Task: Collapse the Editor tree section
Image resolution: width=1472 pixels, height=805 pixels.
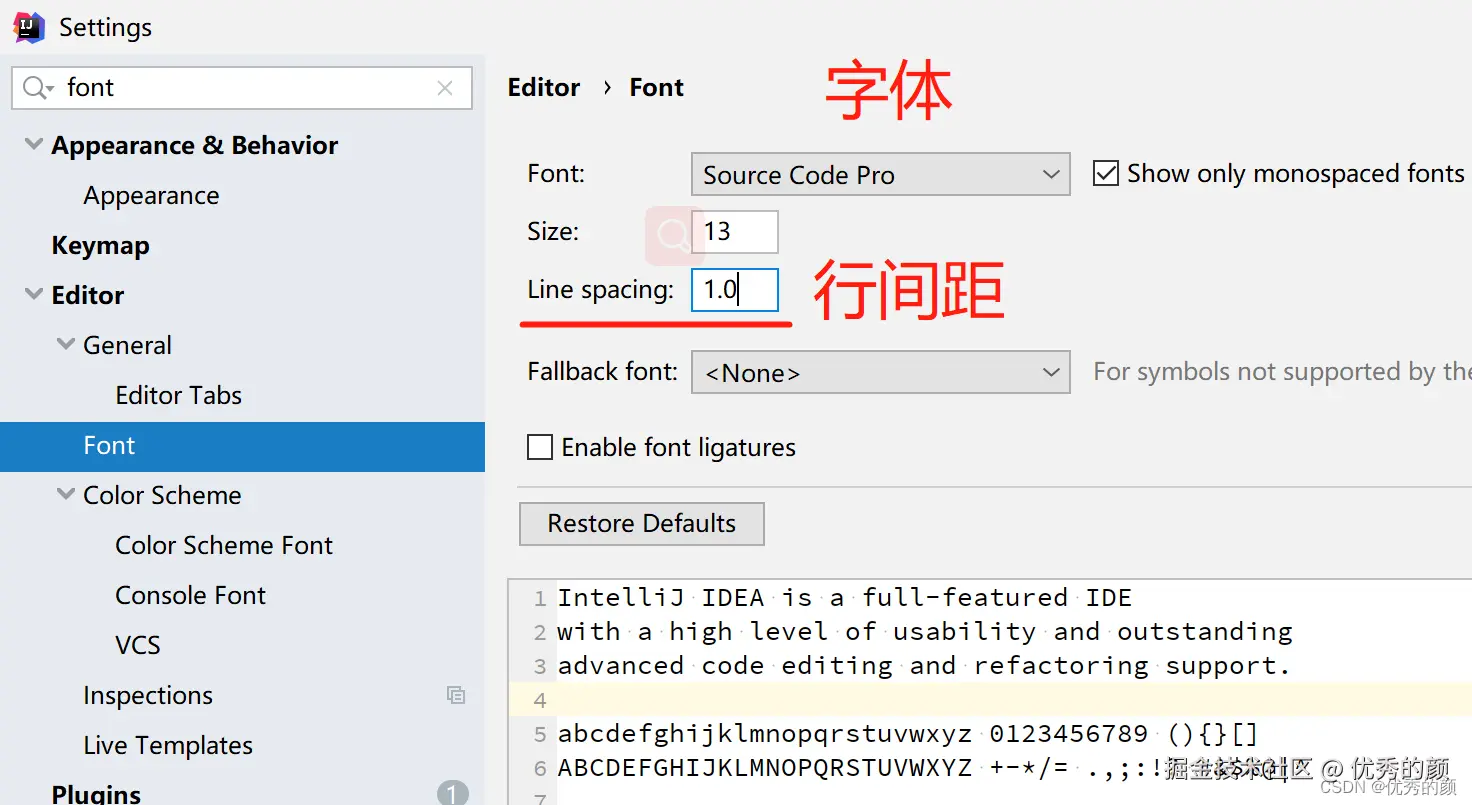Action: click(x=34, y=295)
